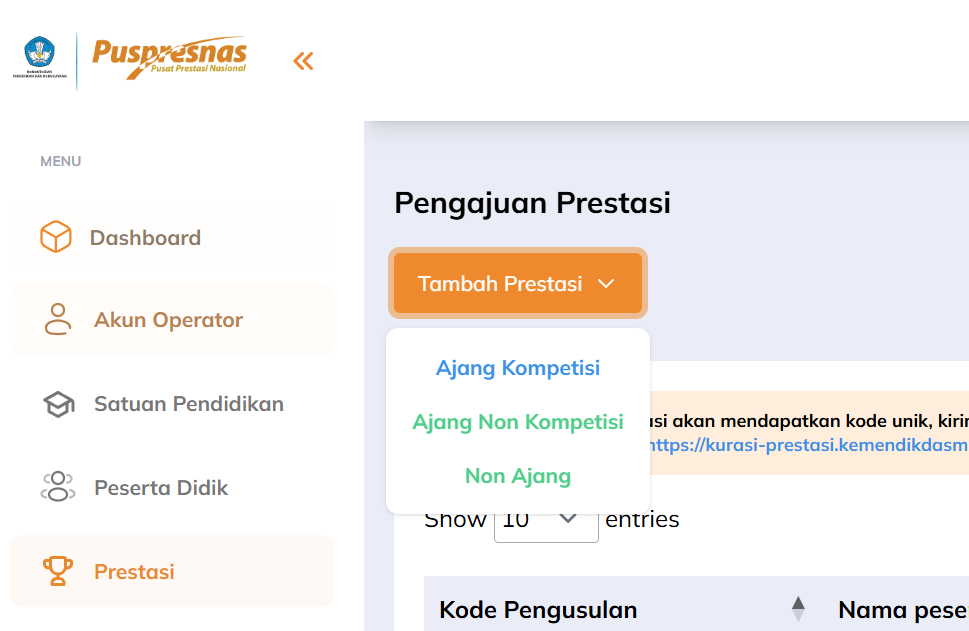Open the kurasi-prestasi URL link
969x631 pixels.
pos(808,445)
